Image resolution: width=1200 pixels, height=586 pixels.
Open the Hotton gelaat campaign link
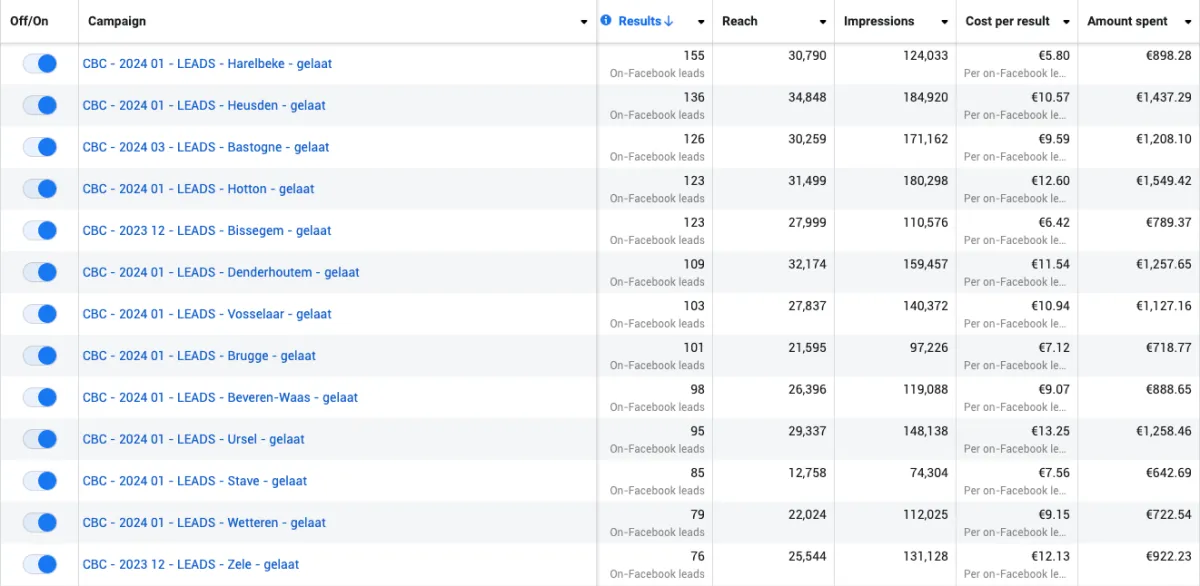point(198,189)
